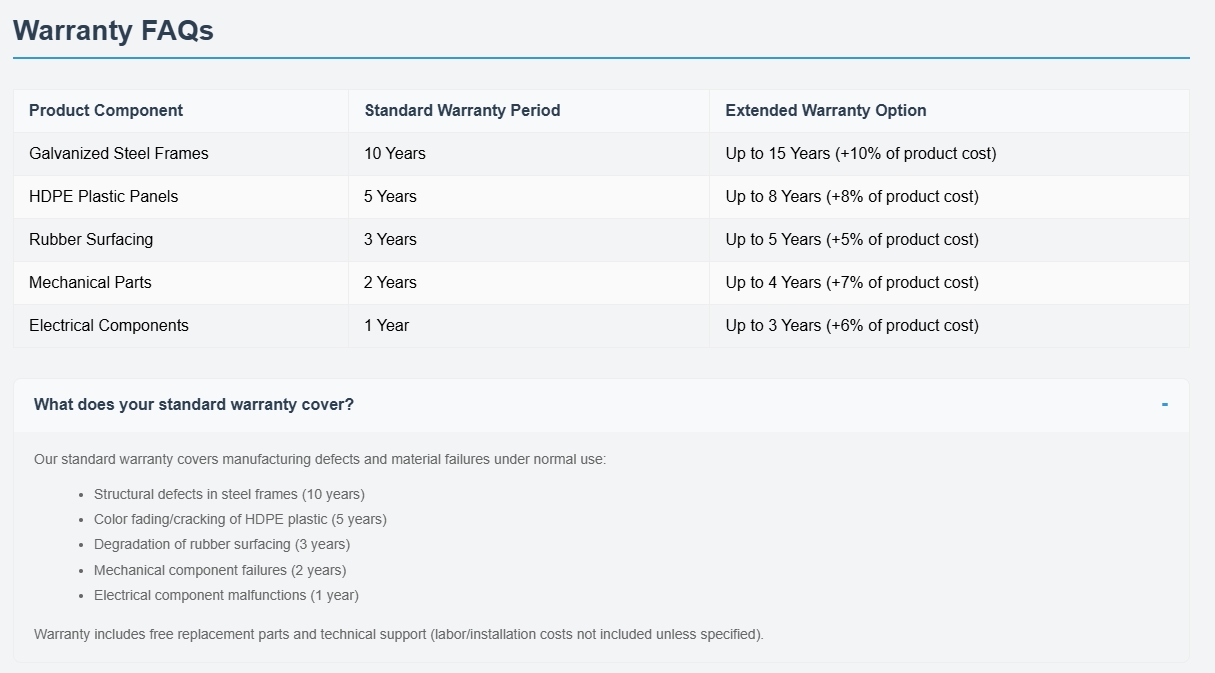Select the Warranty FAQs heading
The width and height of the screenshot is (1215, 673).
coord(113,31)
